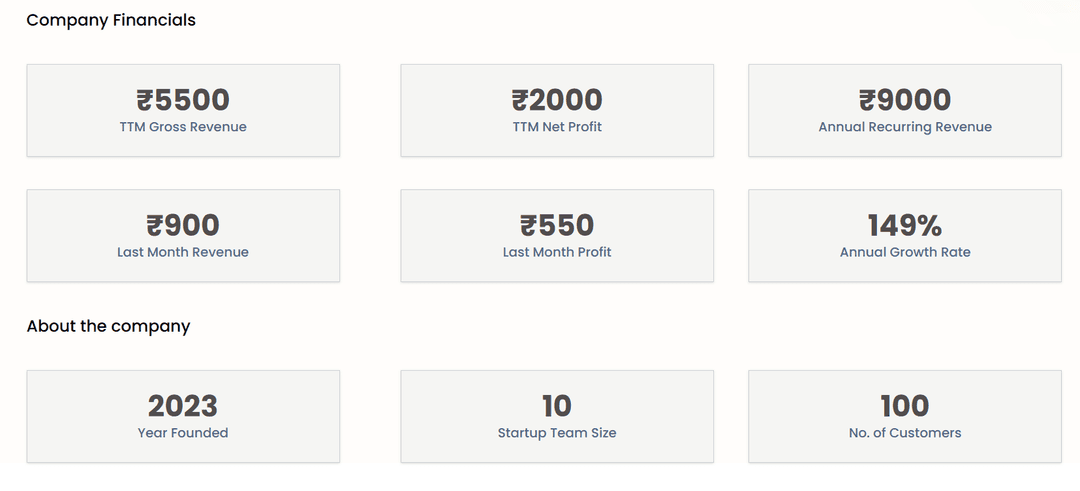Click the Startup Team Size card
Image resolution: width=1080 pixels, height=491 pixels.
[x=557, y=417]
